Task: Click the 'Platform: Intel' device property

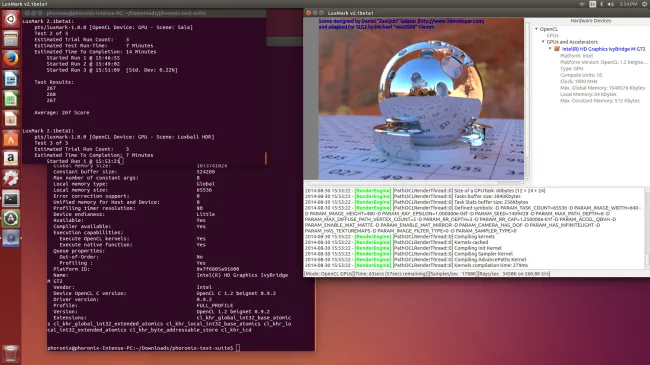Action: [x=576, y=56]
